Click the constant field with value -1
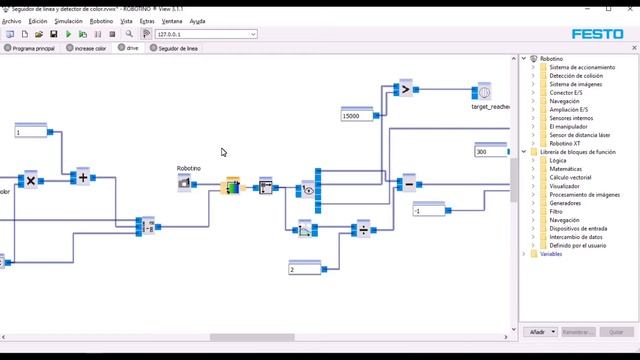This screenshot has height=360, width=640. (x=429, y=211)
